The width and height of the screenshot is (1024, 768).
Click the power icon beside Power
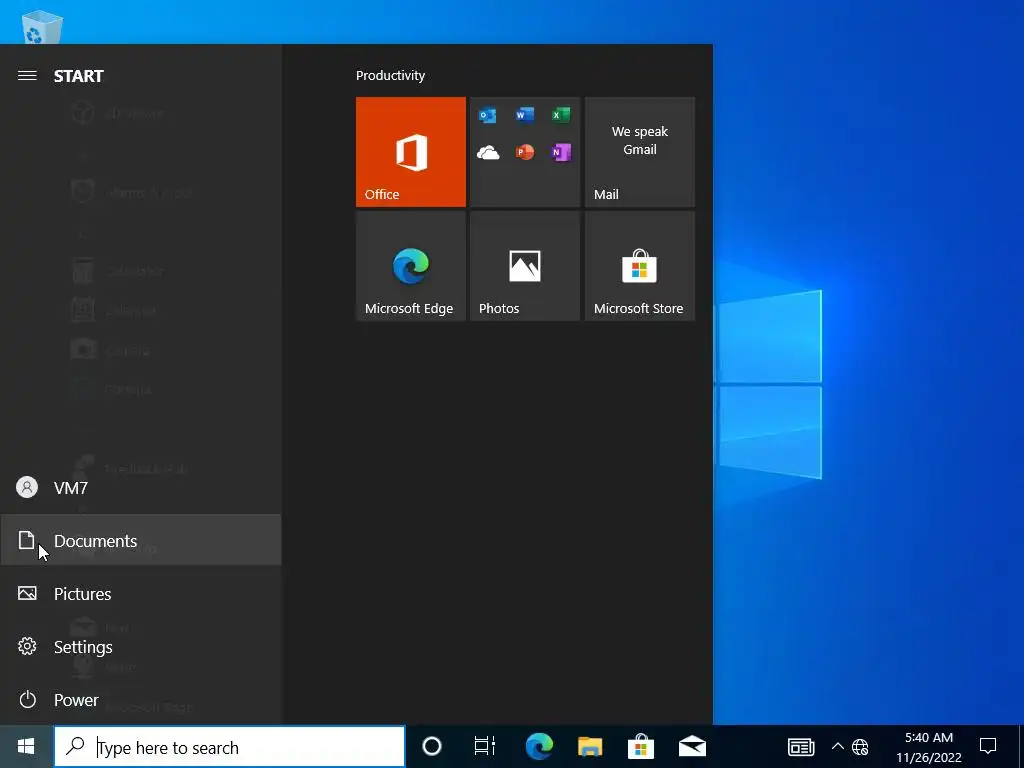click(27, 699)
